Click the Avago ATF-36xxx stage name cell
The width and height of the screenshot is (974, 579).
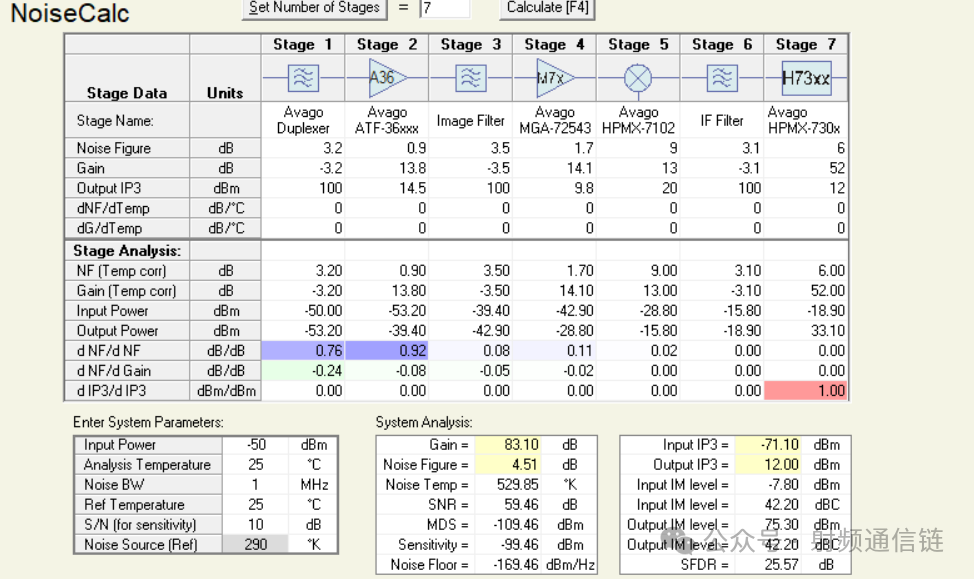[387, 120]
